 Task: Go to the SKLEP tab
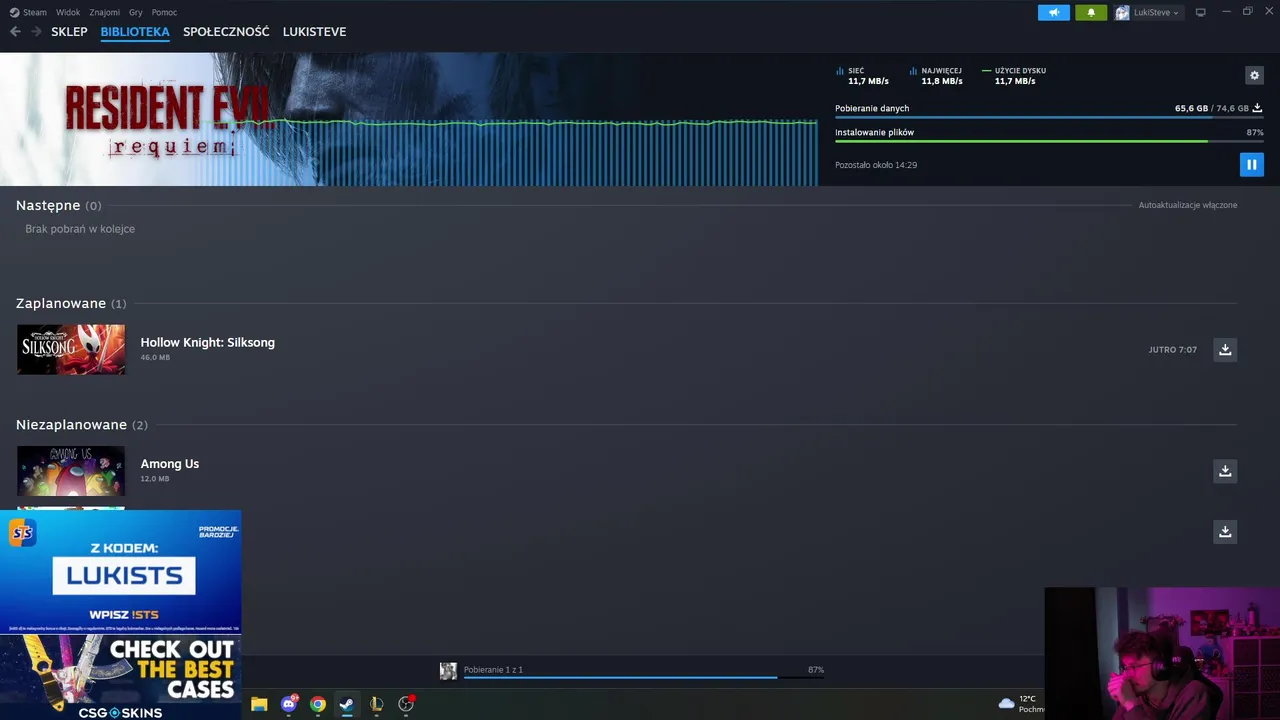coord(69,32)
